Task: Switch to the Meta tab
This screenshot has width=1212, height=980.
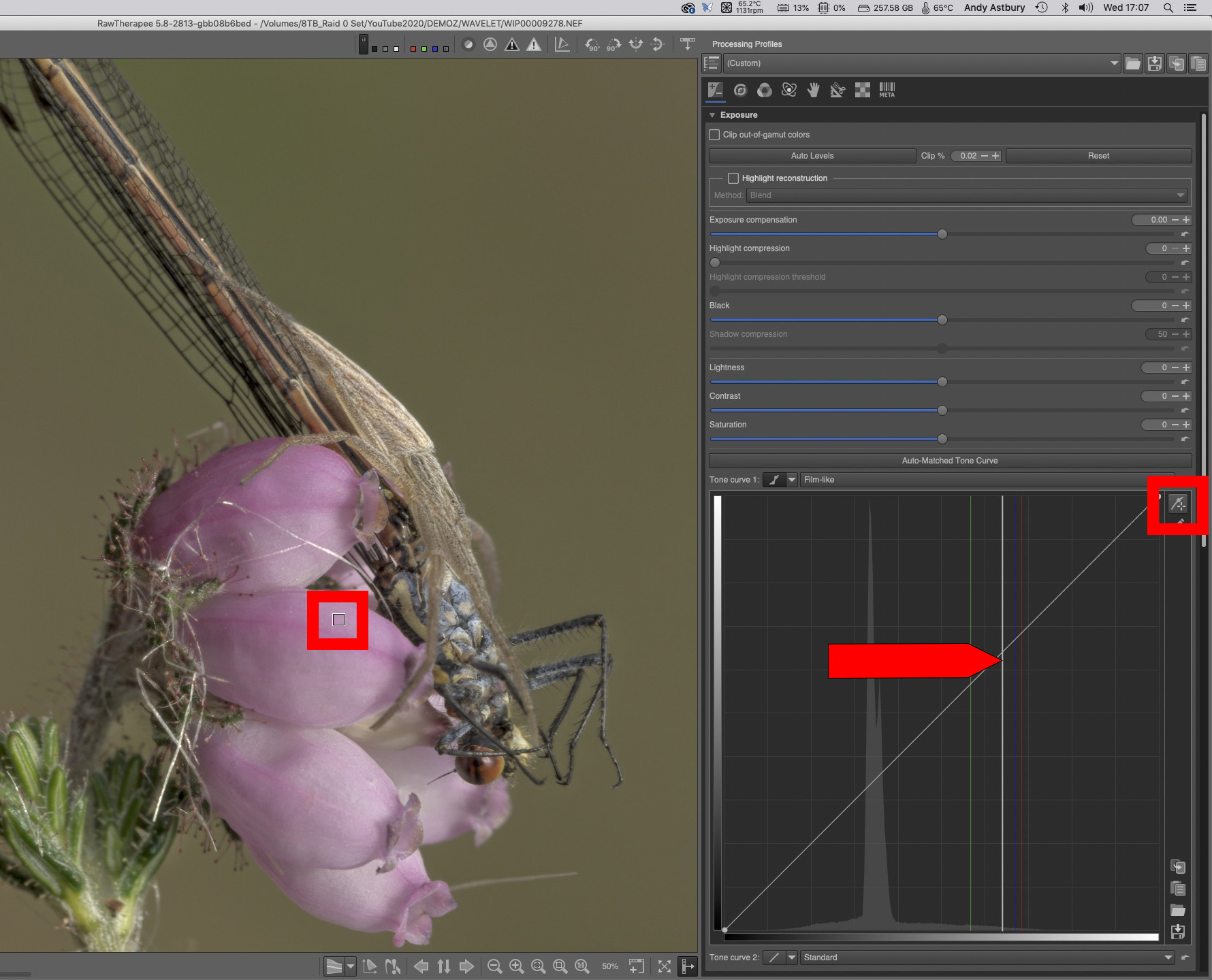Action: (887, 90)
